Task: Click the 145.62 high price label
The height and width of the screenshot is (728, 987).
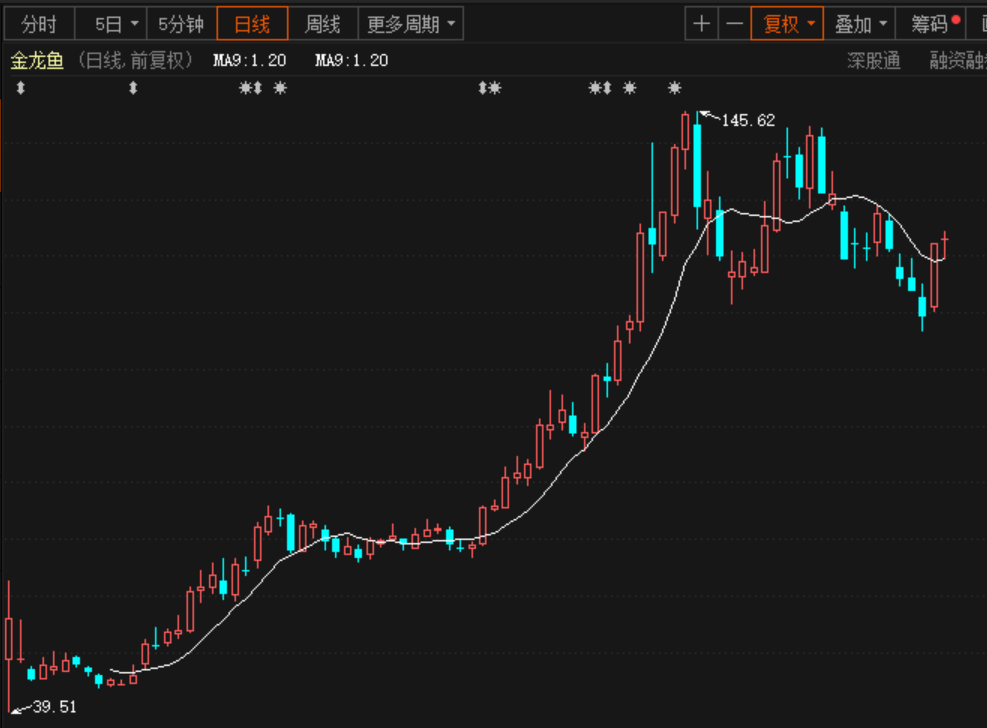Action: tap(748, 120)
